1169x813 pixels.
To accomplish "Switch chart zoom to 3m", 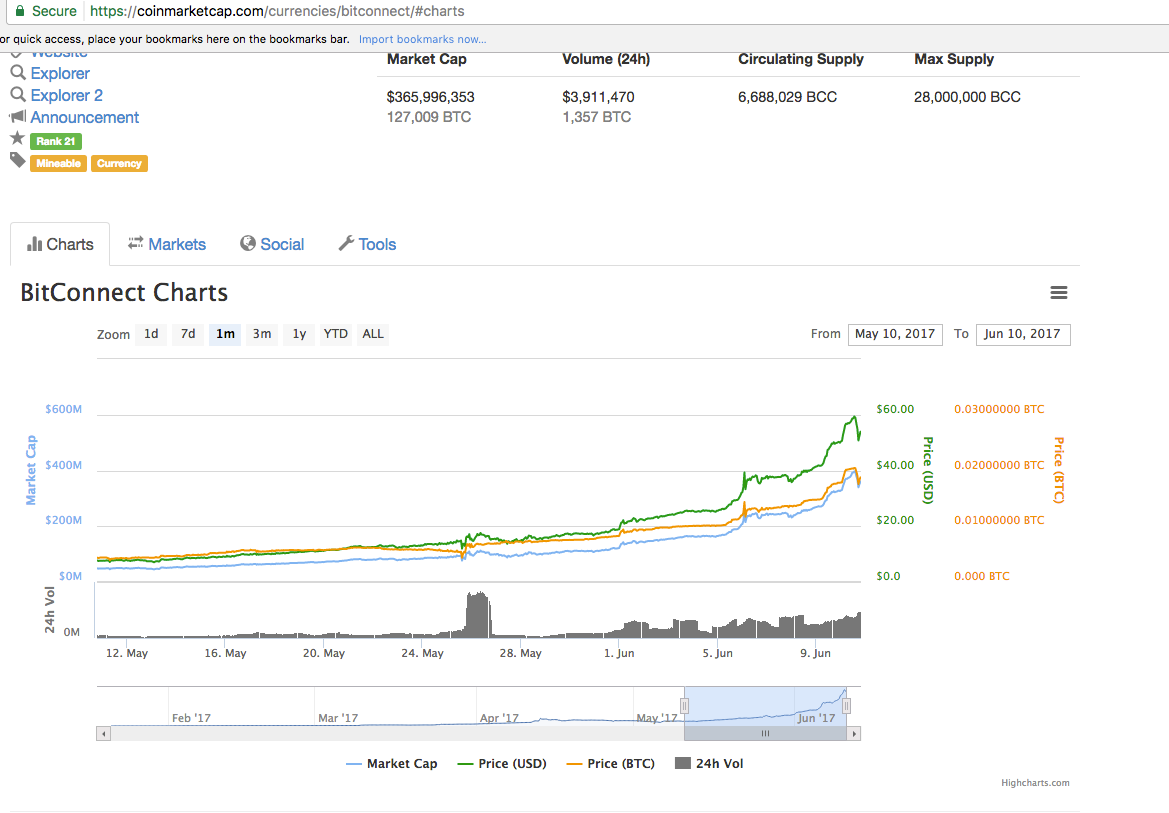I will (262, 334).
